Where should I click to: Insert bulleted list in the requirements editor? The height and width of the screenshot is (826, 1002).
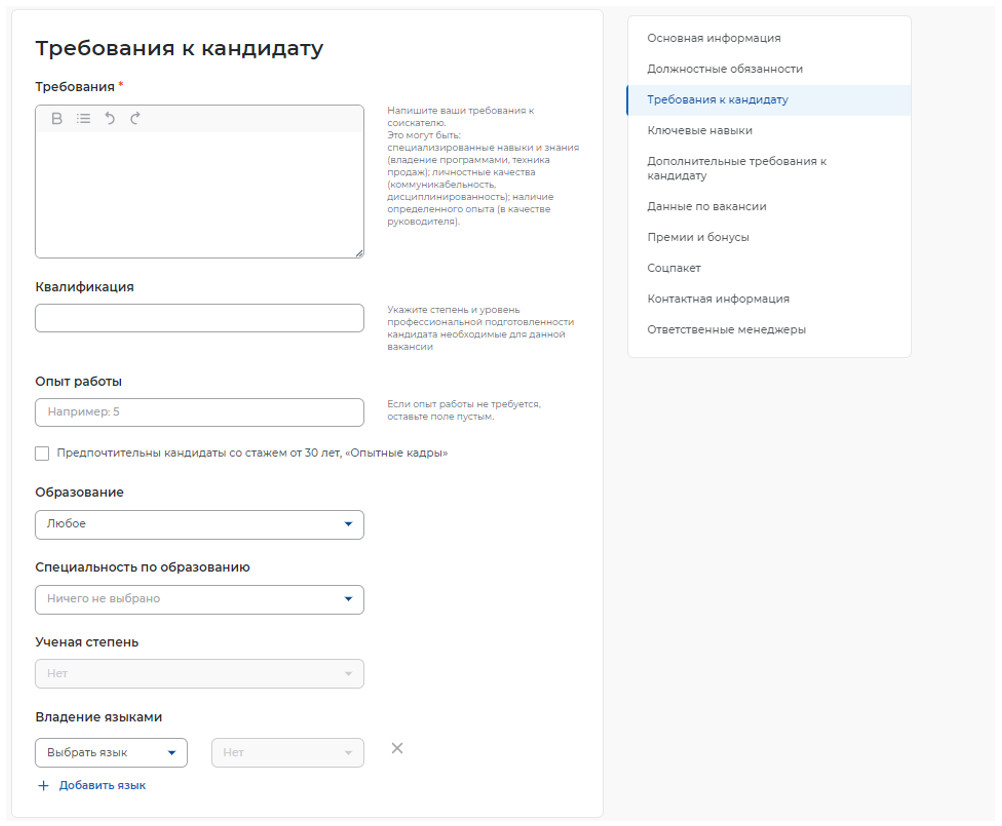point(84,118)
